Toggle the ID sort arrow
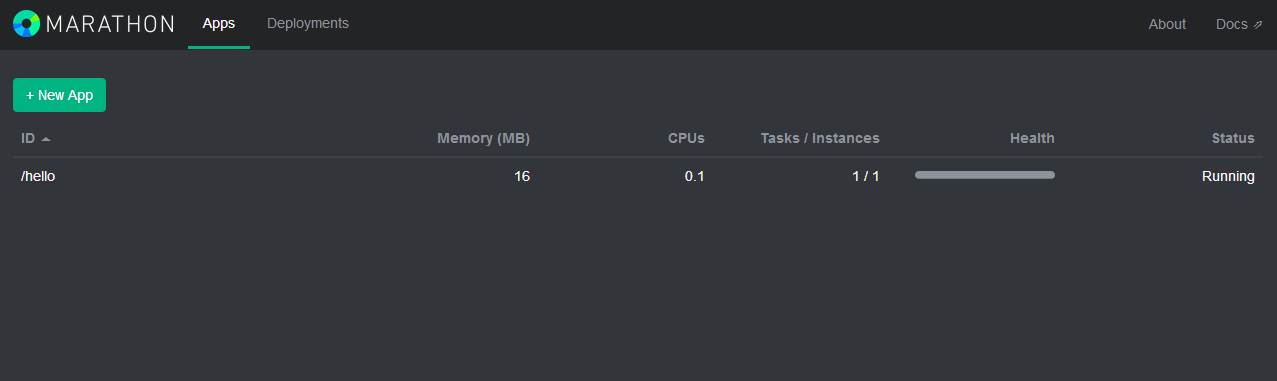The height and width of the screenshot is (381, 1277). [46, 139]
